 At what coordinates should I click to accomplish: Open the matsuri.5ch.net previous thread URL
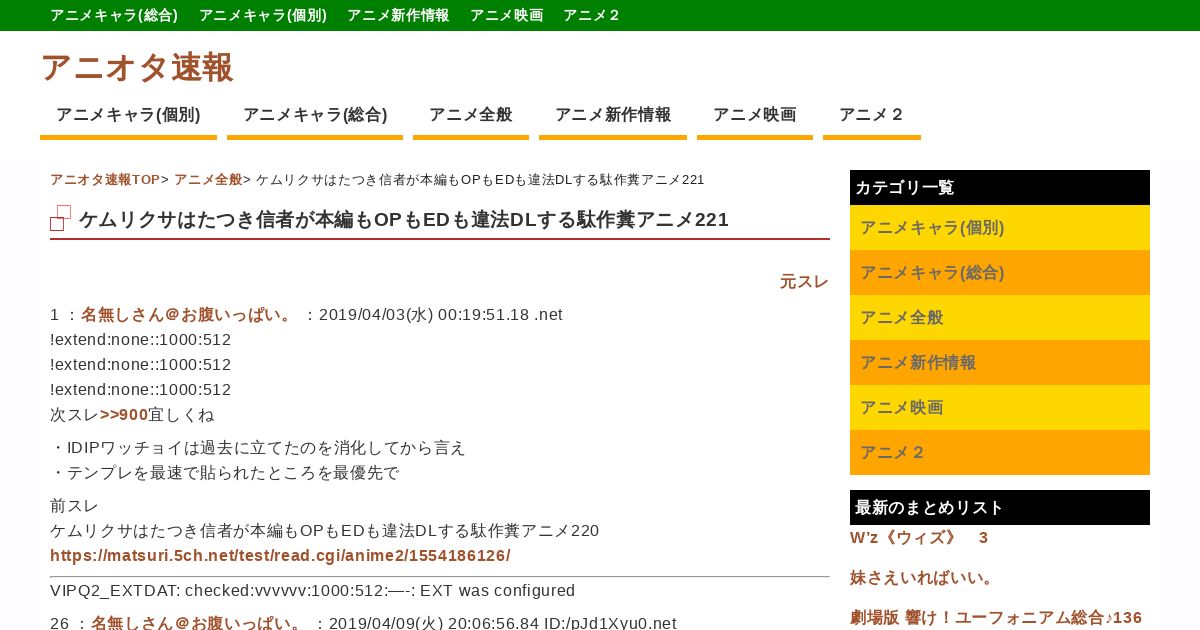(280, 556)
